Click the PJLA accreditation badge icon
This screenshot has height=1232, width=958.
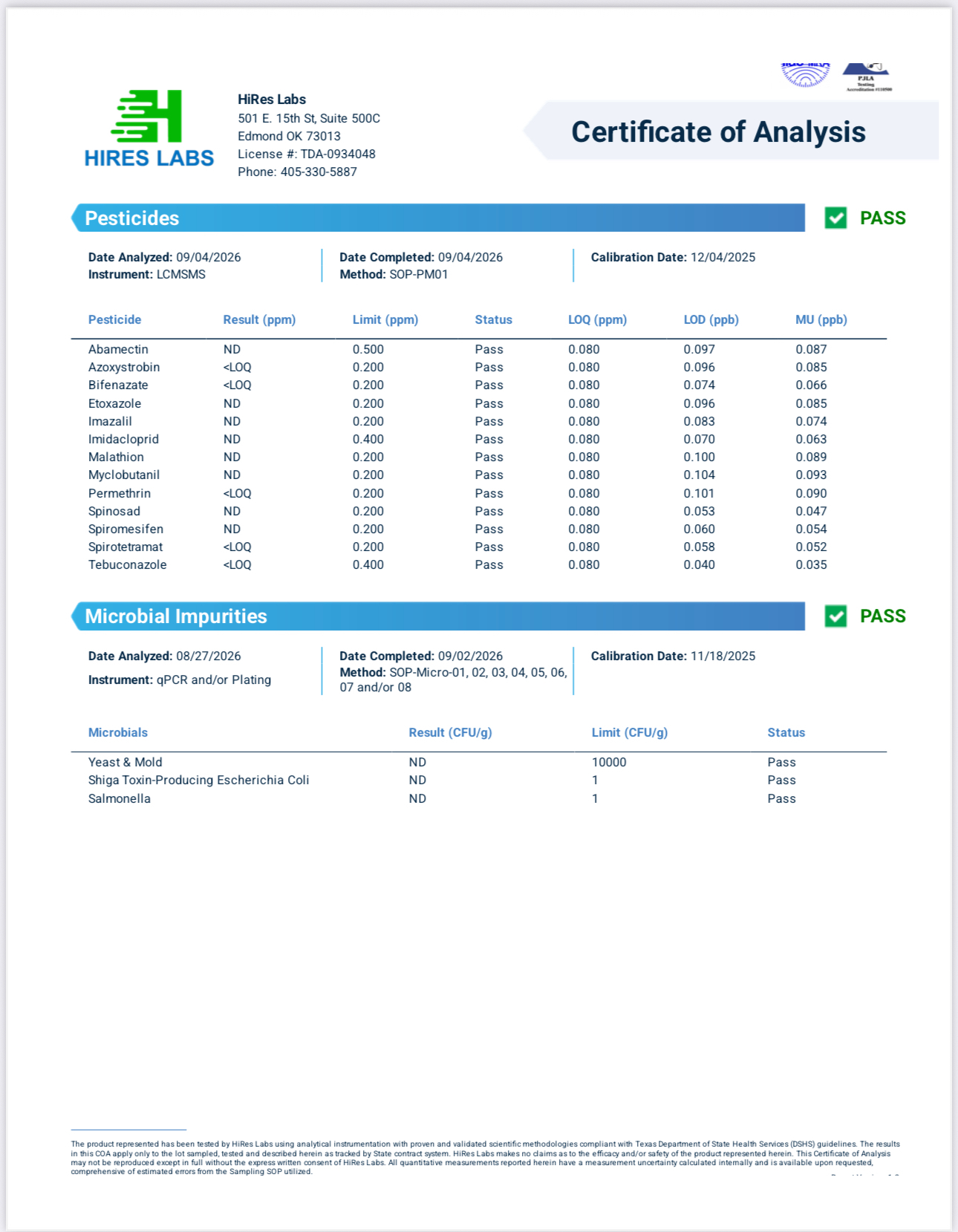click(867, 77)
